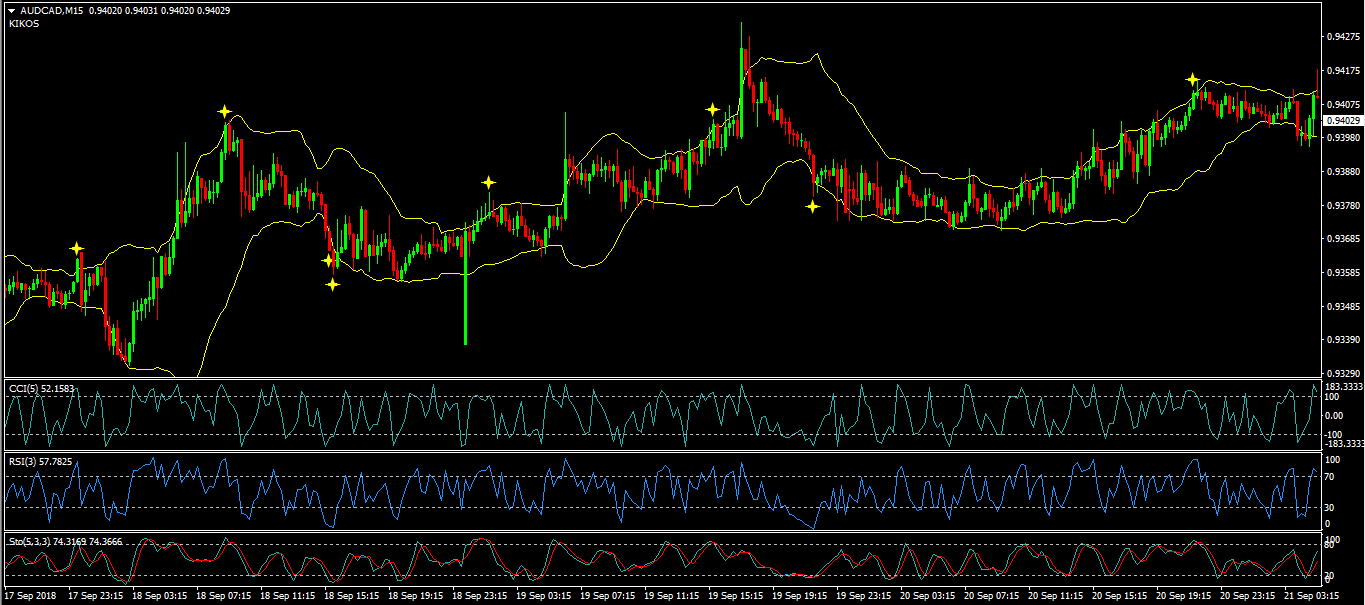This screenshot has width=1365, height=605.
Task: Click the 0.93390 level on the price axis
Action: (x=1341, y=340)
